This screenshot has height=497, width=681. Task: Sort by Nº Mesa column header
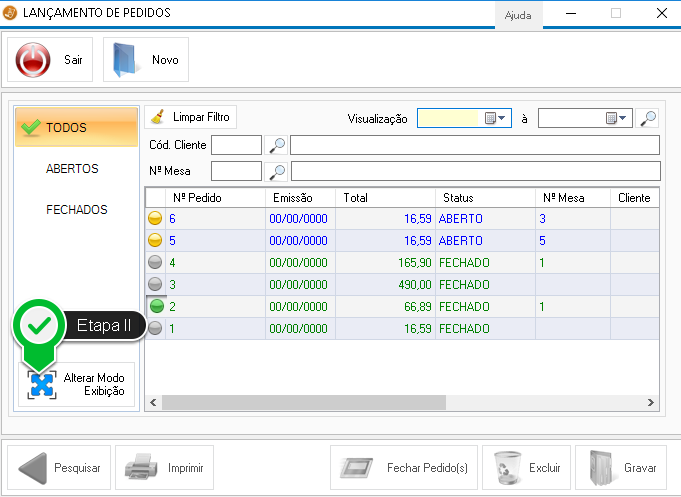(x=572, y=198)
